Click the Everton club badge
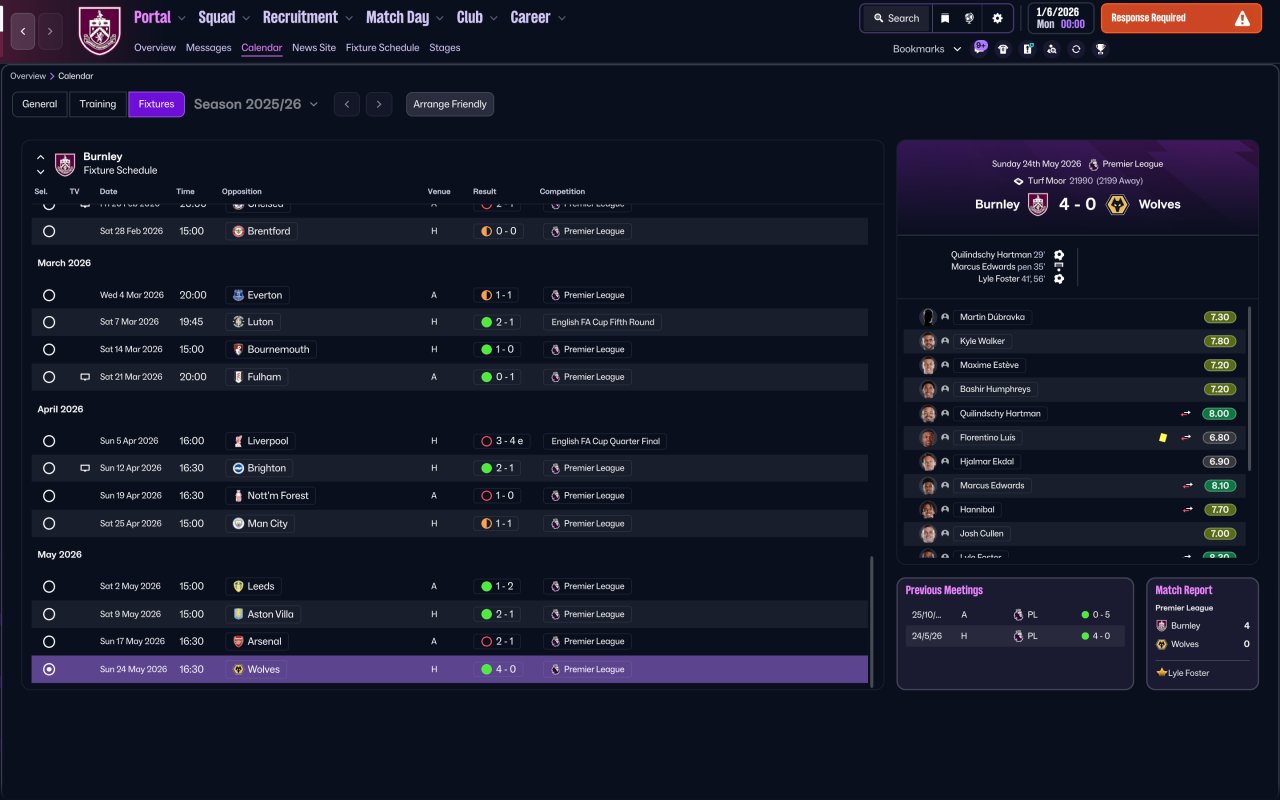This screenshot has height=800, width=1280. click(x=238, y=295)
